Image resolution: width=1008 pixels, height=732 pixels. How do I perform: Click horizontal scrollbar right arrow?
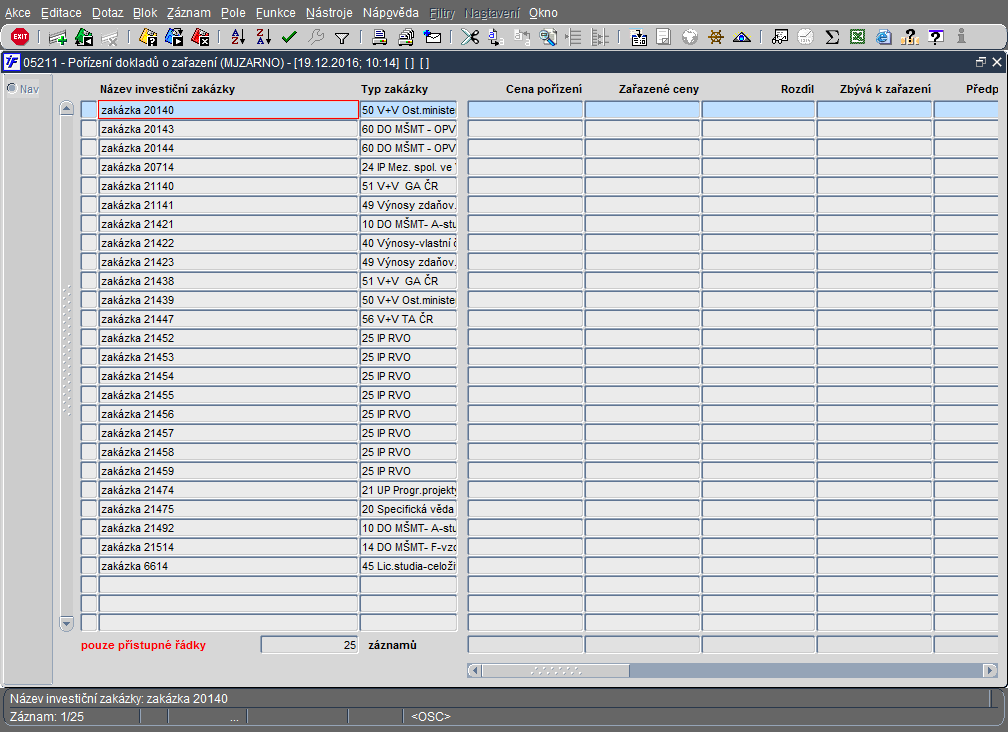tap(990, 671)
